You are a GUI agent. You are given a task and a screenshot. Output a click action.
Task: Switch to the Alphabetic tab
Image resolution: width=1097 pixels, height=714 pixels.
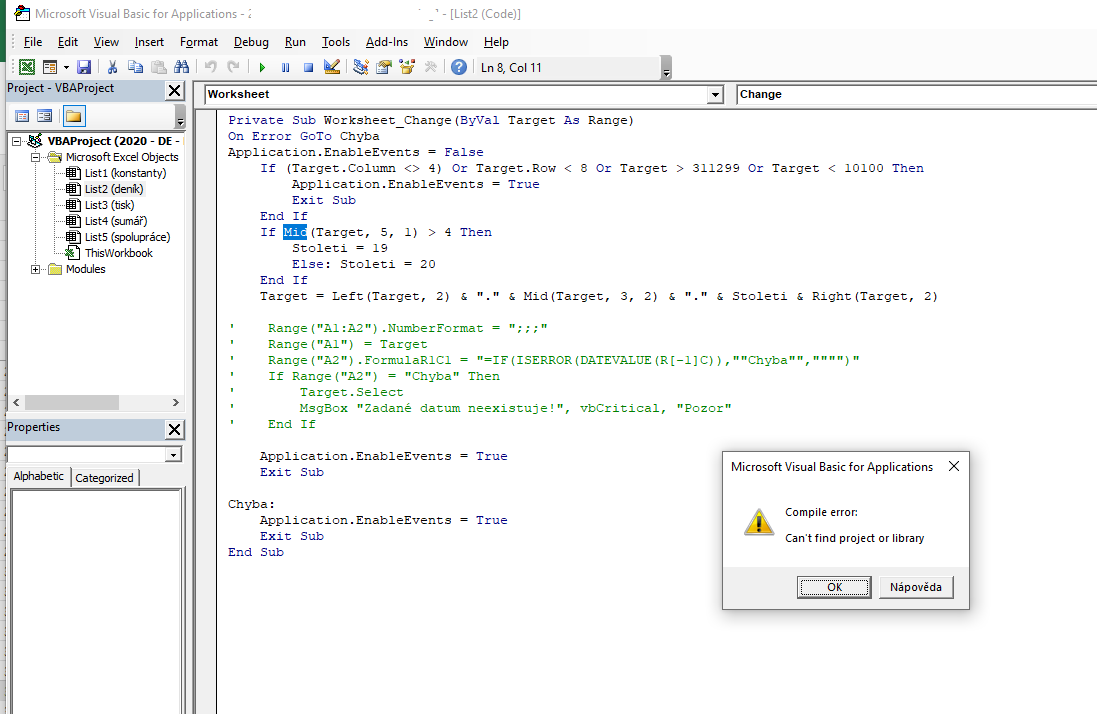click(38, 476)
